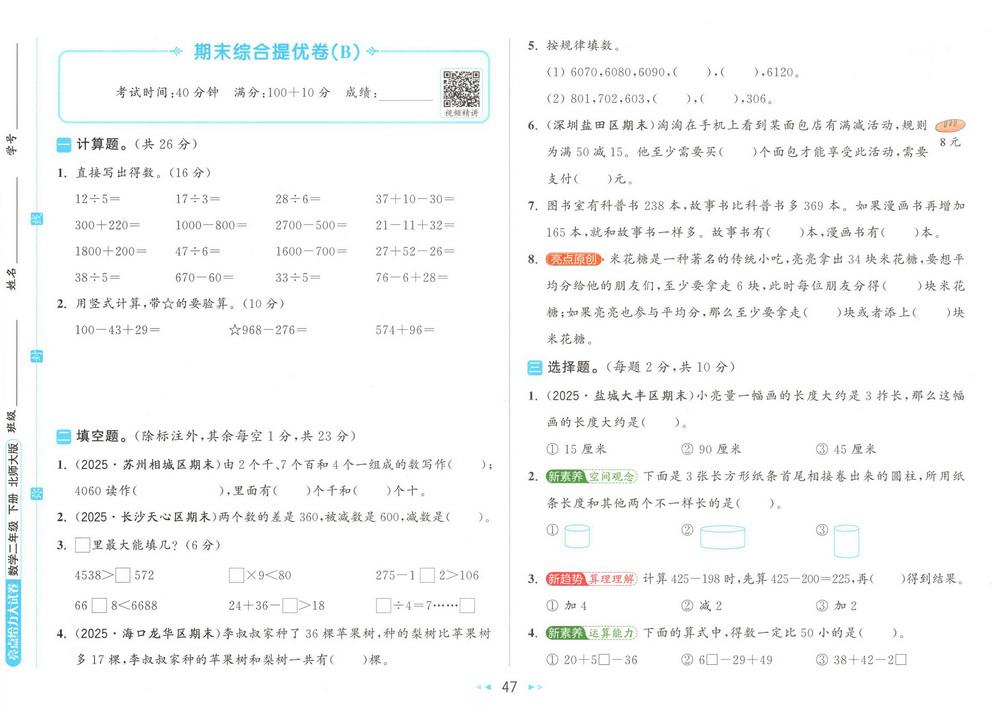Click the 新趋势 算理理解 red tag
The image size is (1000, 709).
[x=591, y=579]
